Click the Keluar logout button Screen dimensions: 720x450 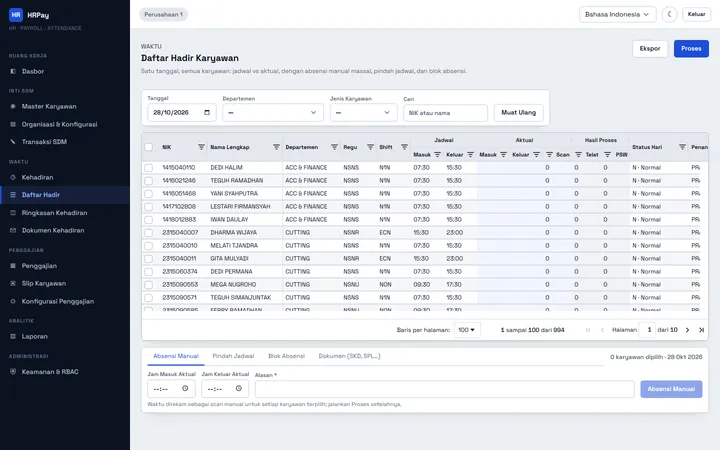pyautogui.click(x=696, y=14)
